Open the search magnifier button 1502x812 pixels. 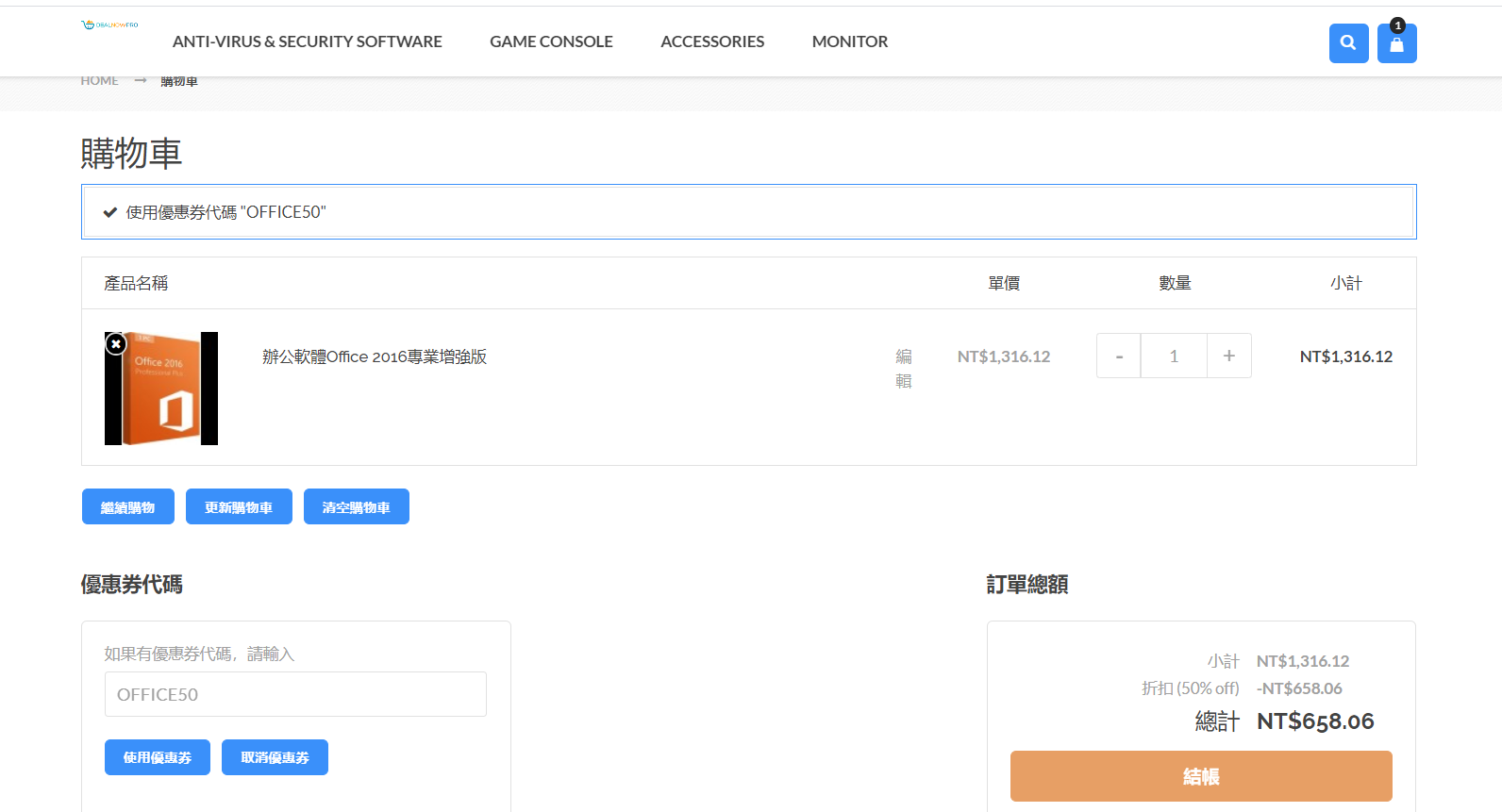pos(1348,43)
